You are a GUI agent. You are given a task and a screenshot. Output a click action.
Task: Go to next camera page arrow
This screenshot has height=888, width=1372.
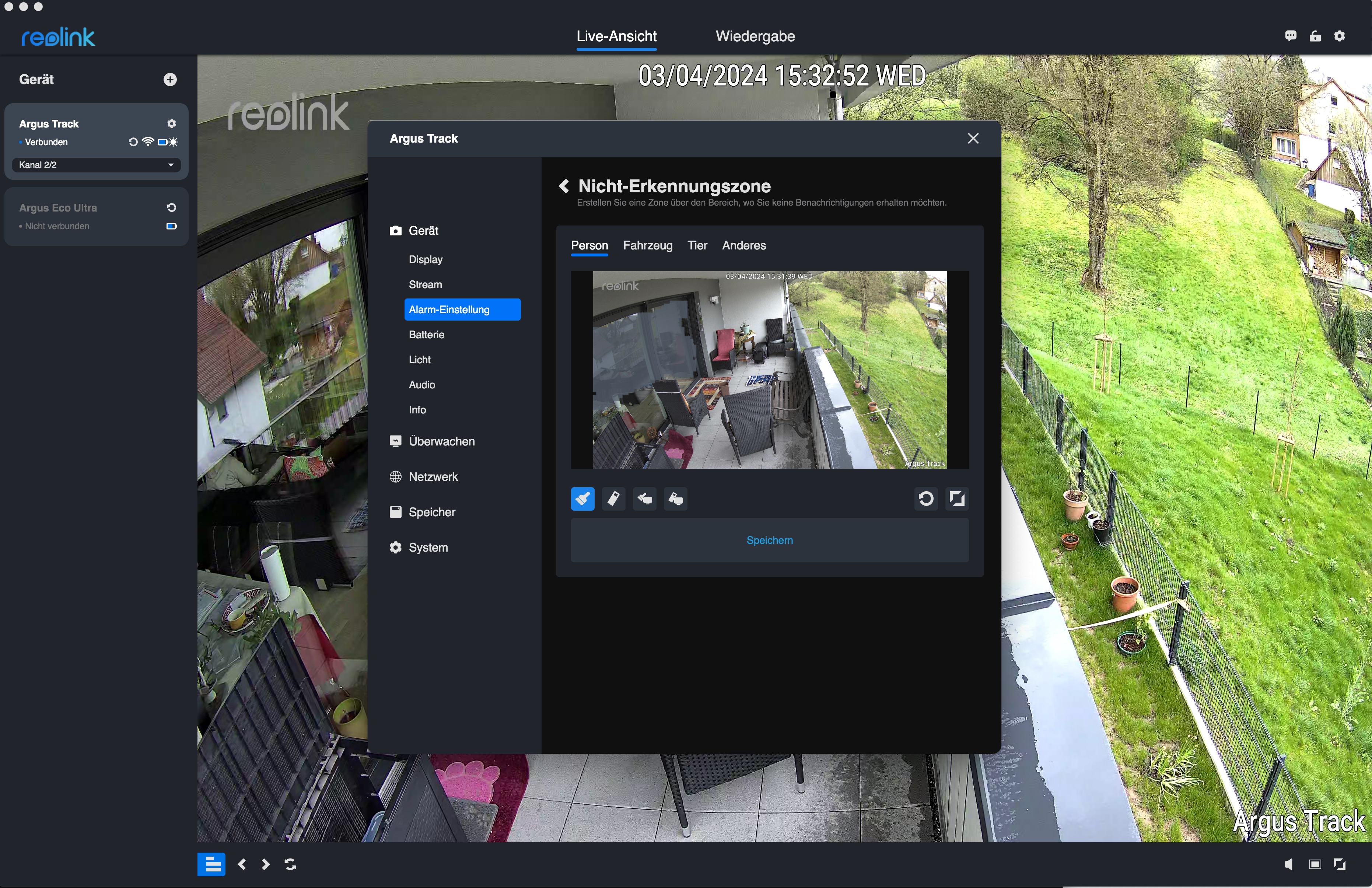266,864
